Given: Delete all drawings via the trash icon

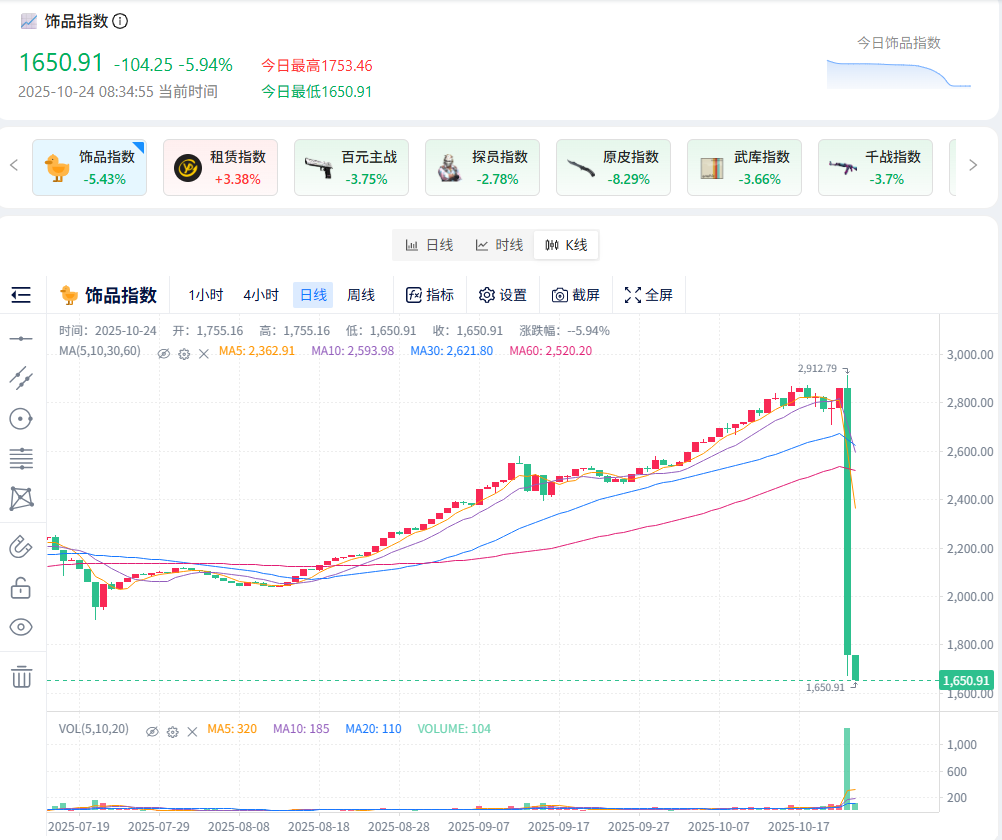Looking at the screenshot, I should (x=21, y=677).
